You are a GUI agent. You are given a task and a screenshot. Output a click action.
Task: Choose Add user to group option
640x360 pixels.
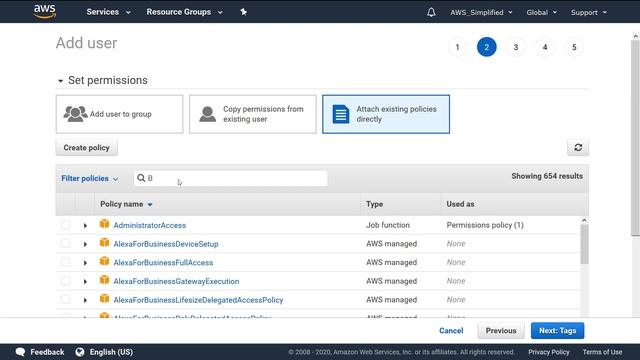click(119, 114)
